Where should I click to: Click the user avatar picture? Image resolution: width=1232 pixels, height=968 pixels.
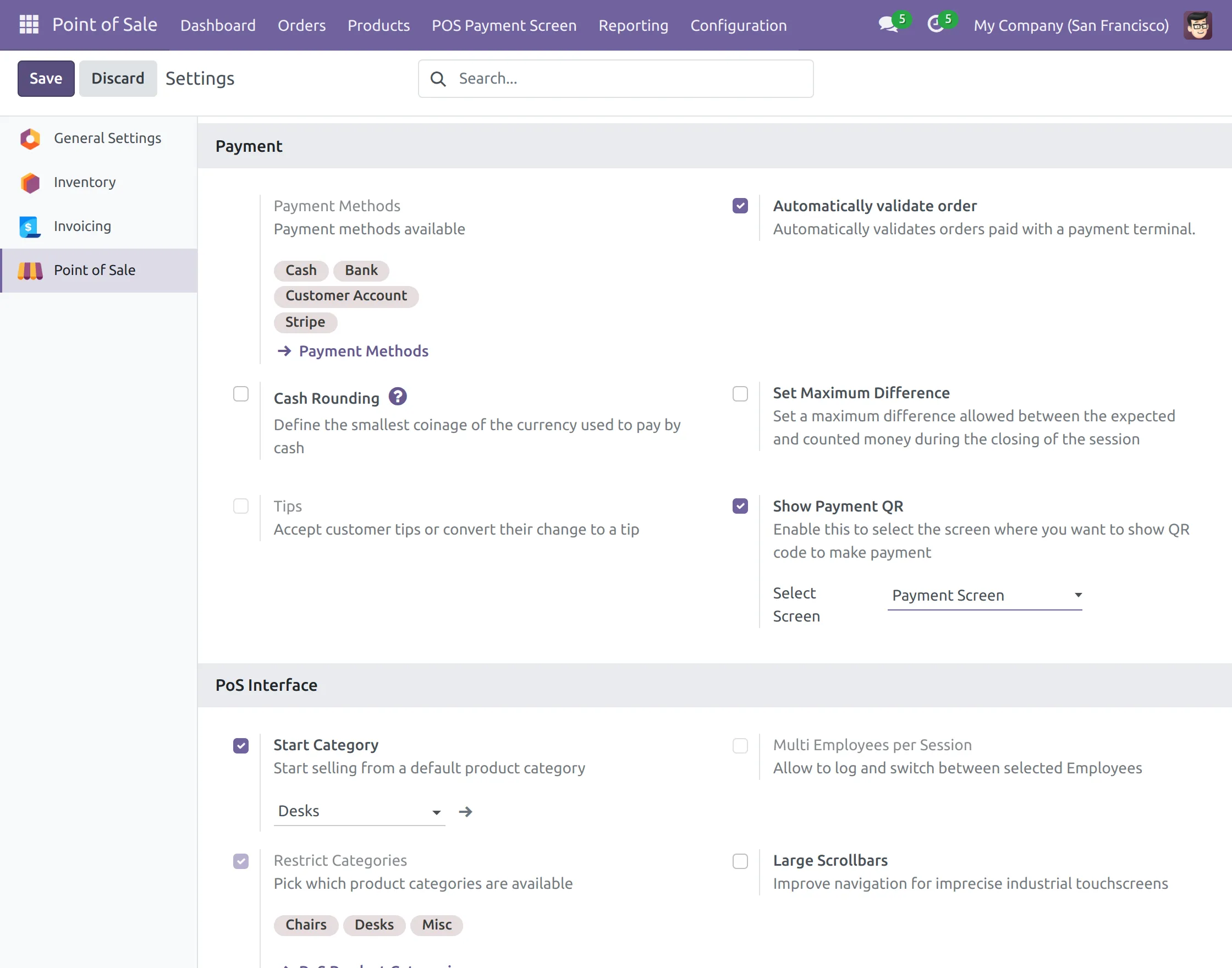tap(1197, 25)
